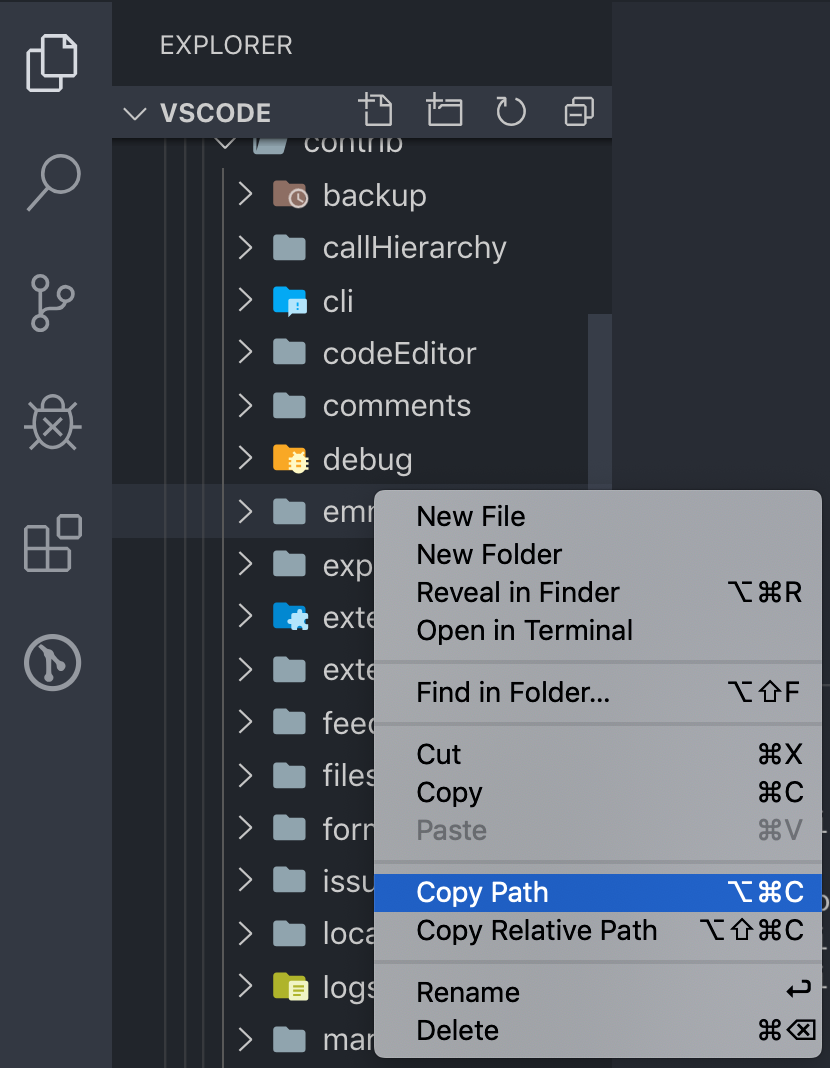
Task: Open the Source Control view icon
Action: click(52, 302)
